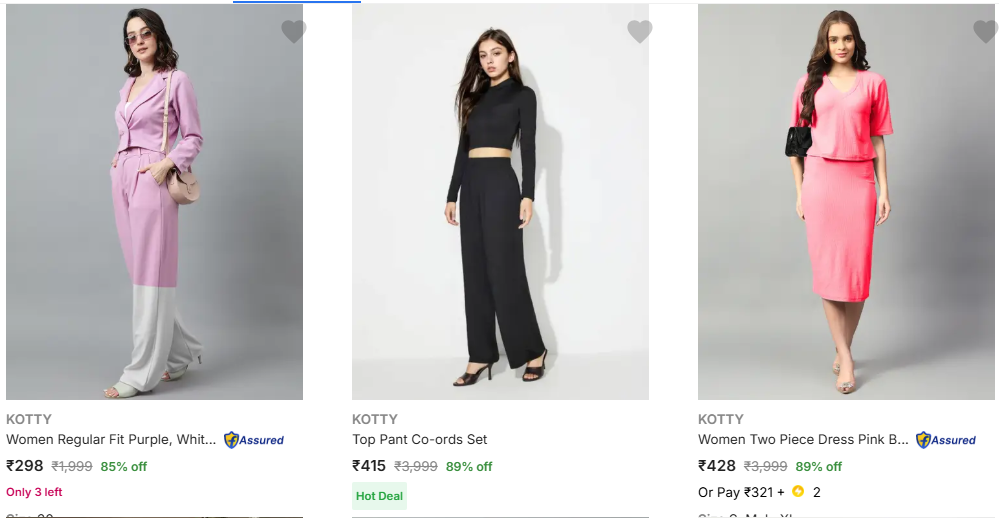This screenshot has height=518, width=999.
Task: Add the pink two piece dress to wishlist
Action: click(x=985, y=32)
